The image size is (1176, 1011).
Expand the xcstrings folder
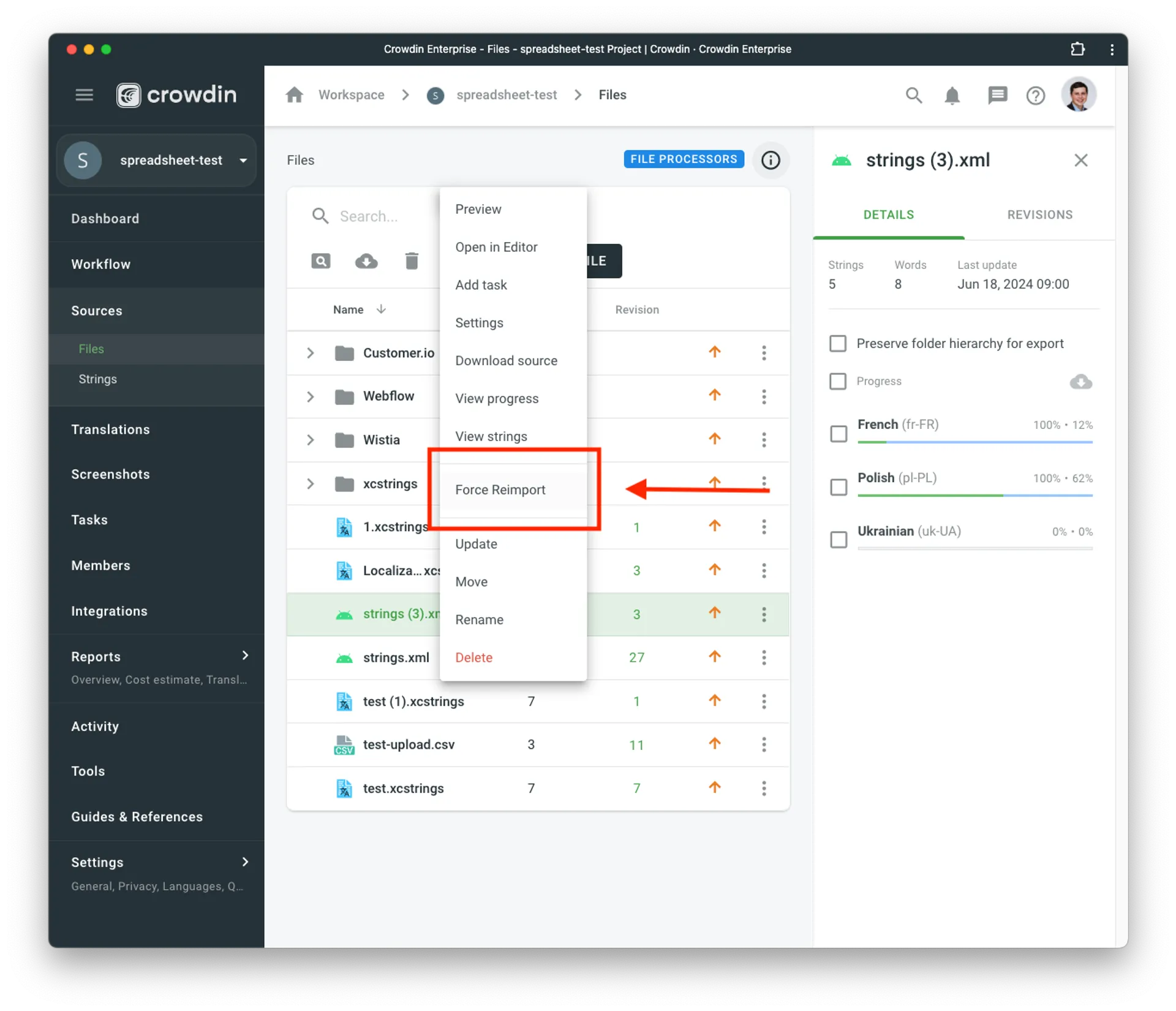coord(310,483)
